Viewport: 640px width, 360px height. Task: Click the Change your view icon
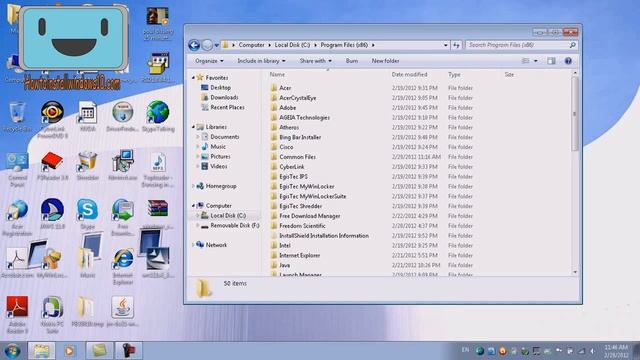(526, 61)
